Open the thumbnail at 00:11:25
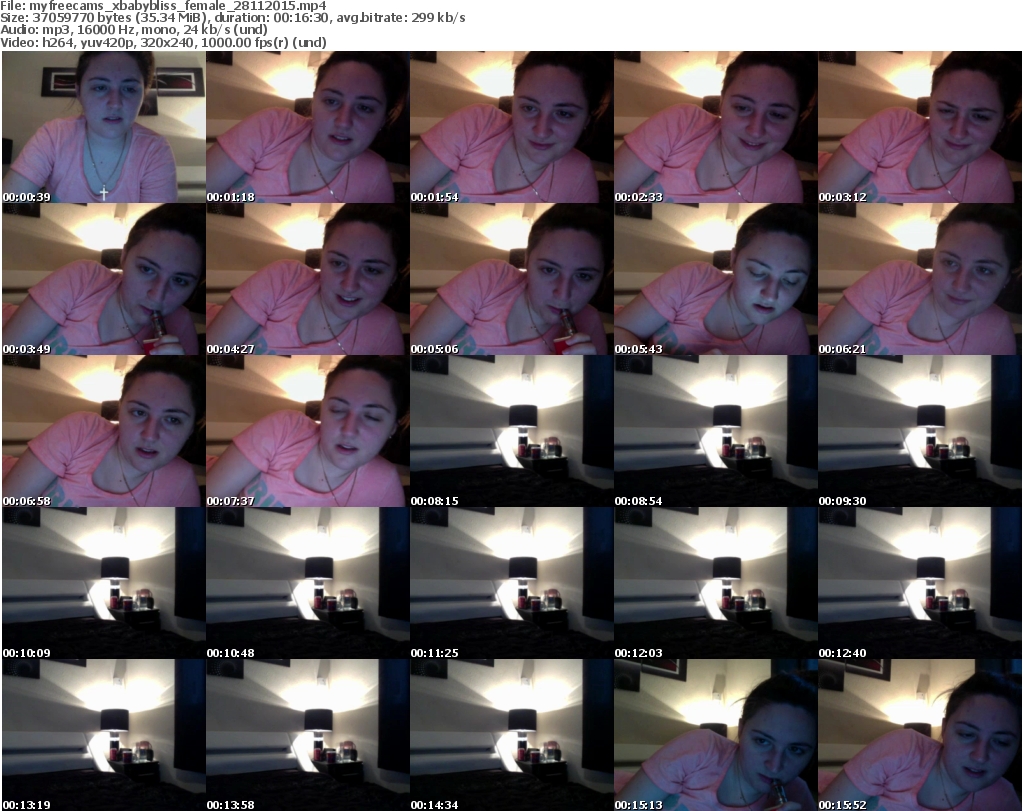The height and width of the screenshot is (811, 1024). [x=512, y=584]
